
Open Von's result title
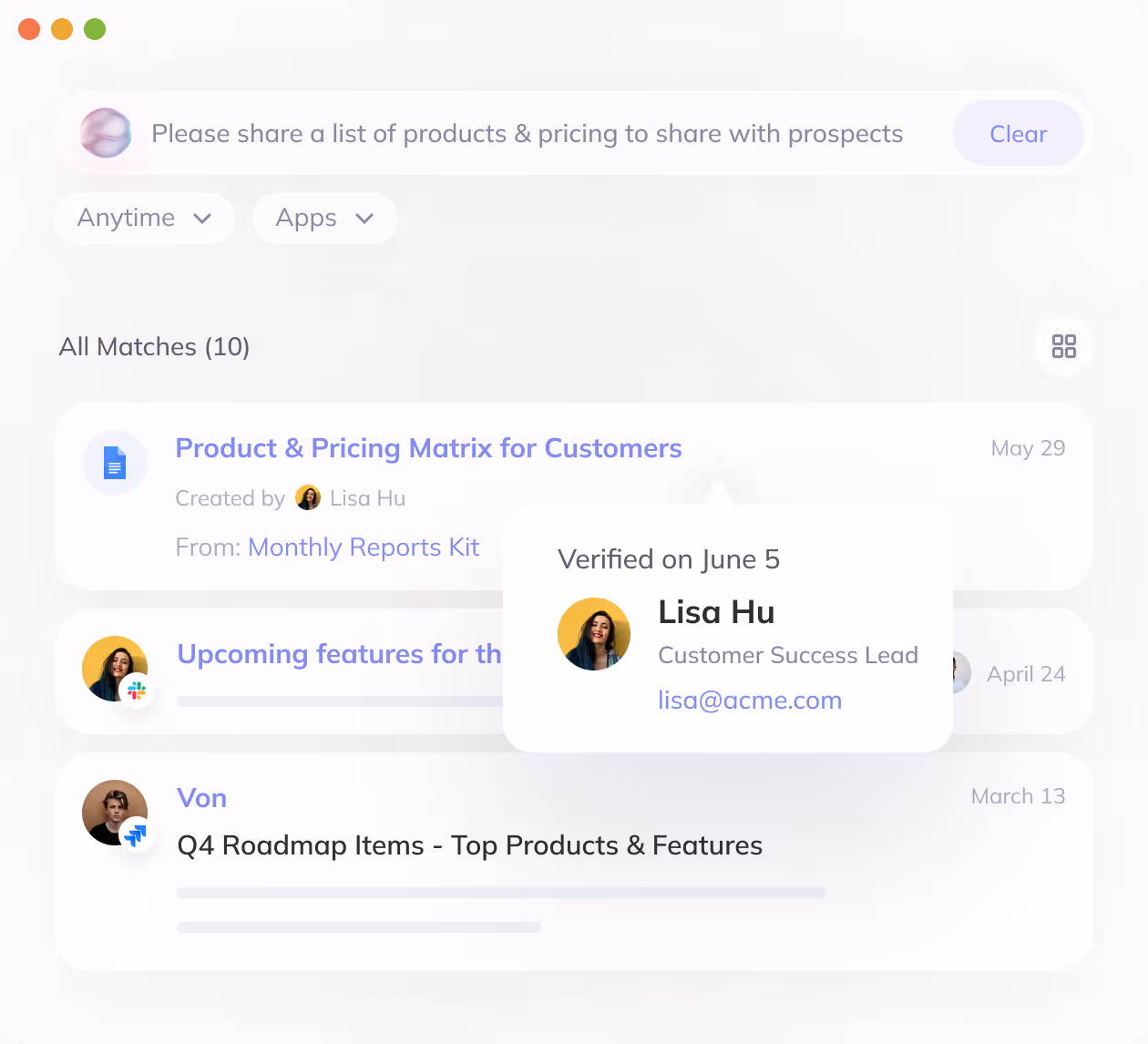pyautogui.click(x=201, y=798)
